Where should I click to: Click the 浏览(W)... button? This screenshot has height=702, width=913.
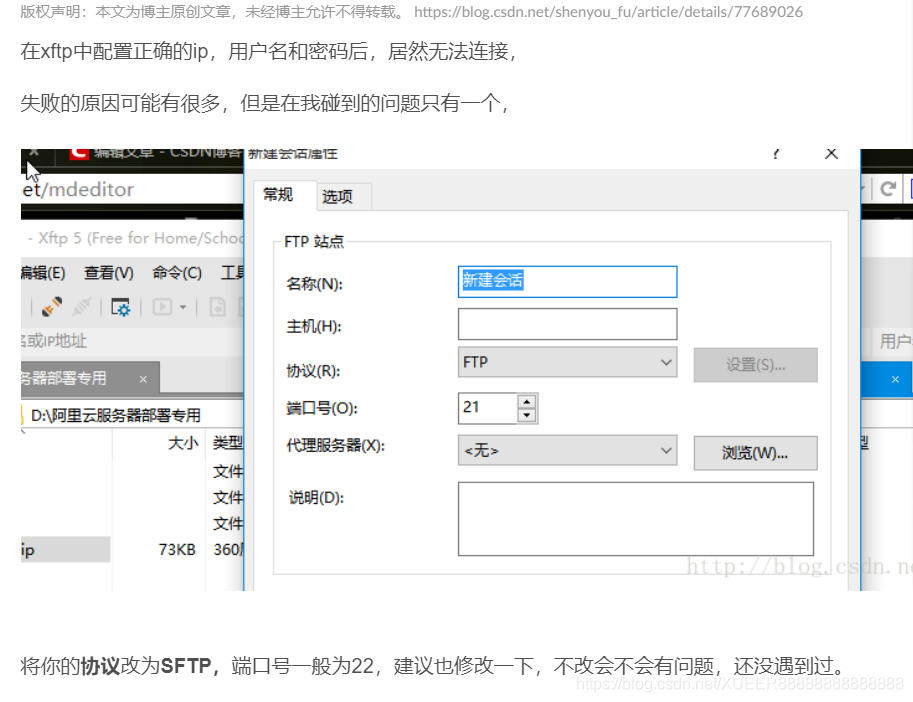coord(755,453)
